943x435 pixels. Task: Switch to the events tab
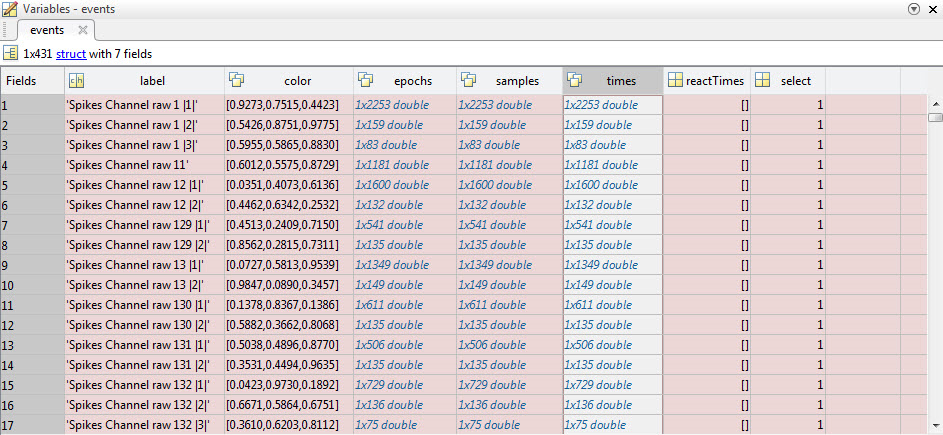tap(46, 30)
